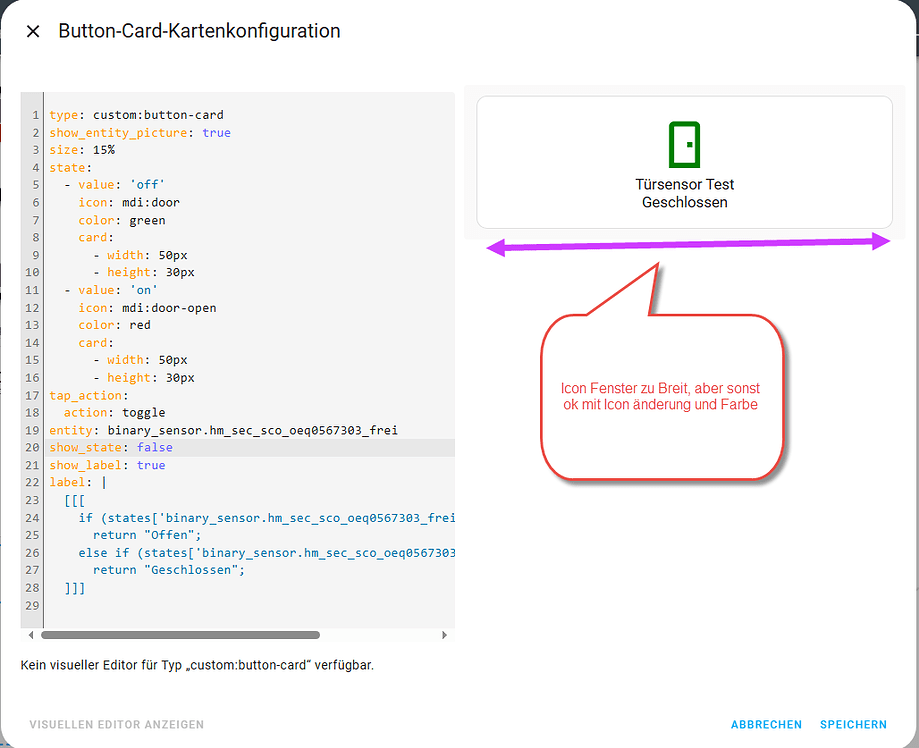Click the green door icon in the card preview
Image resolution: width=919 pixels, height=748 pixels.
point(684,144)
